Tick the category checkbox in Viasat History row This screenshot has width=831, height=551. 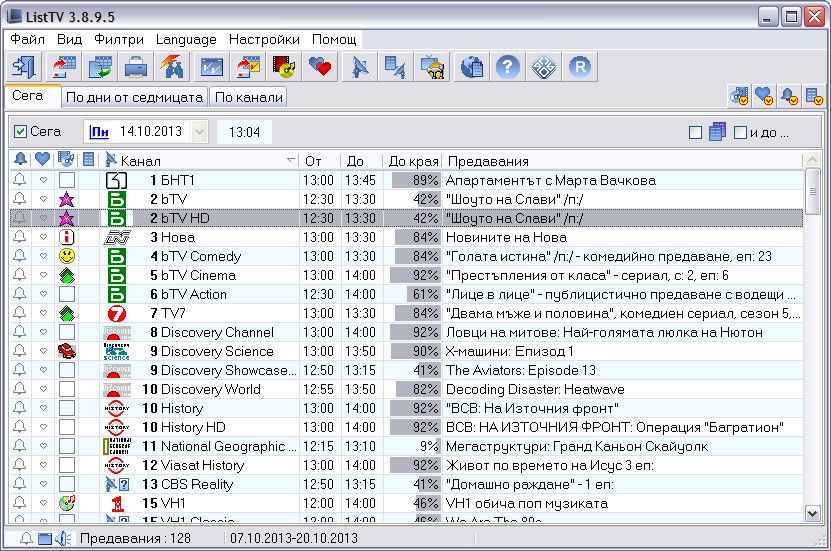[67, 465]
